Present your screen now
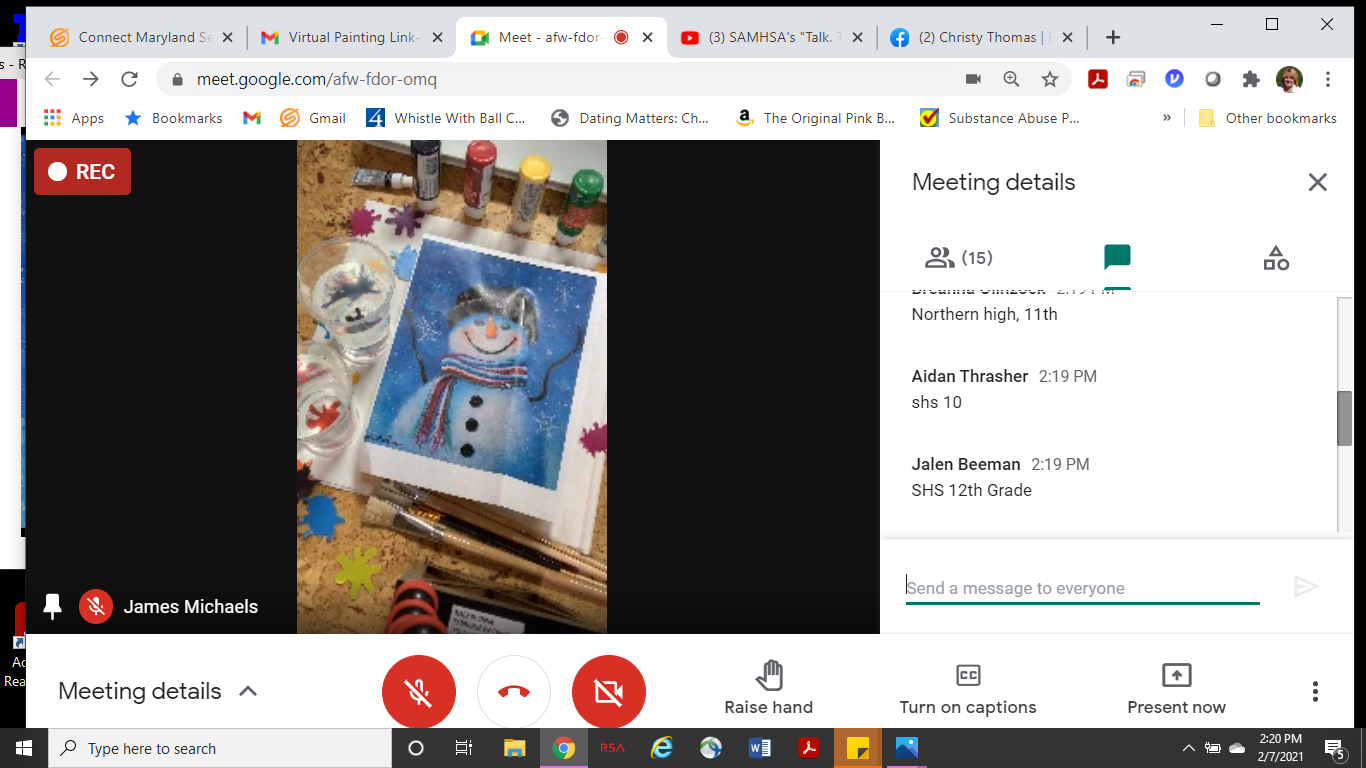1366x768 pixels. pyautogui.click(x=1176, y=689)
